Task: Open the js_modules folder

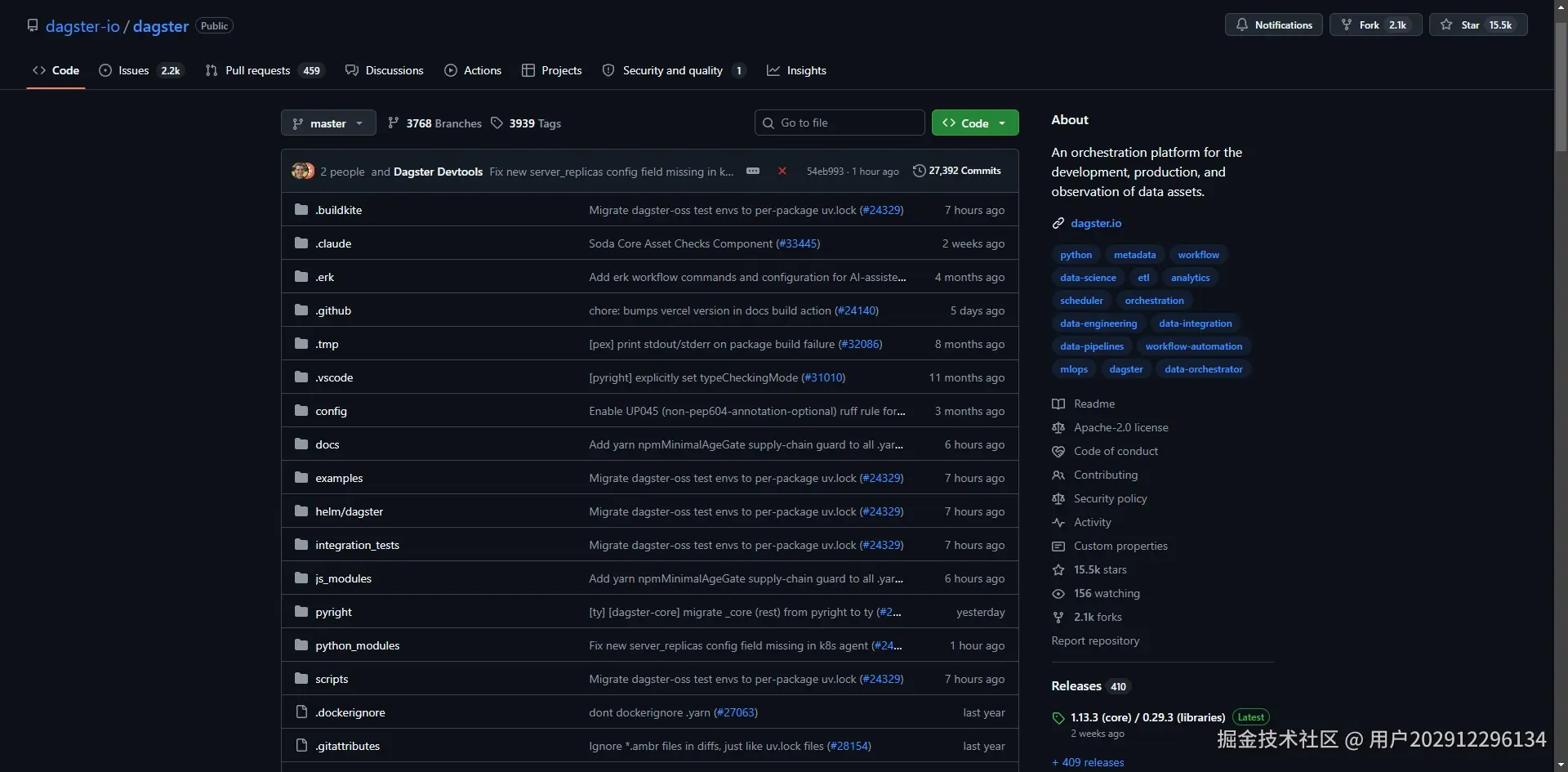Action: (x=343, y=578)
